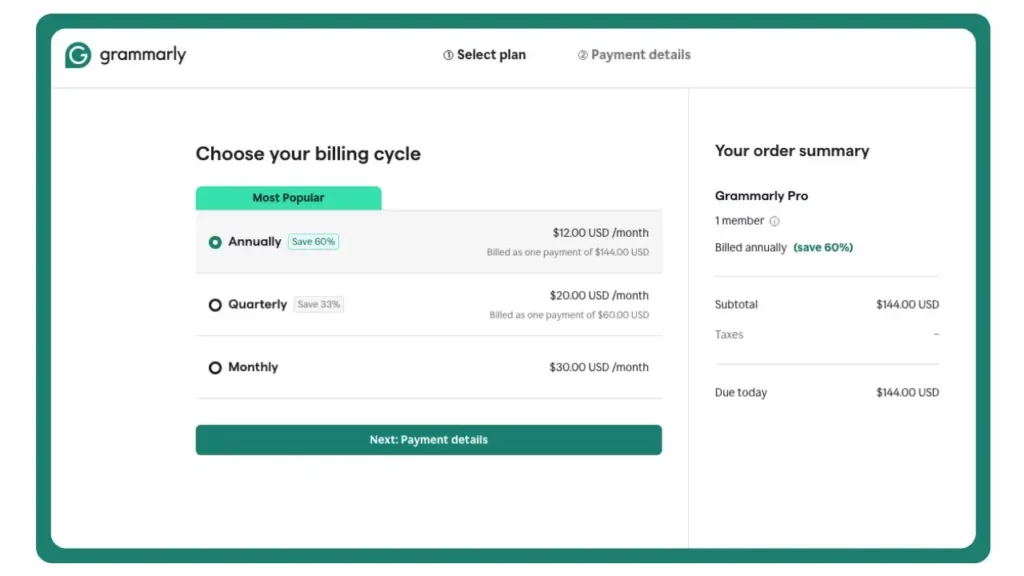The image size is (1024, 576).
Task: Open the Select plan step
Action: (x=490, y=55)
